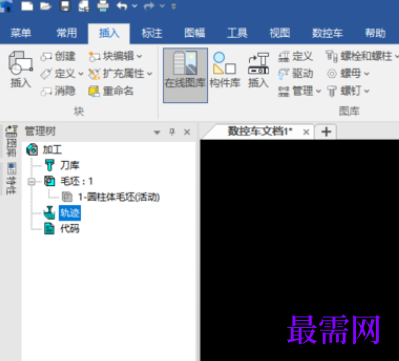Viewport: 399px width, 361px height.
Task: Click the 消隐 block tool
Action: point(58,91)
